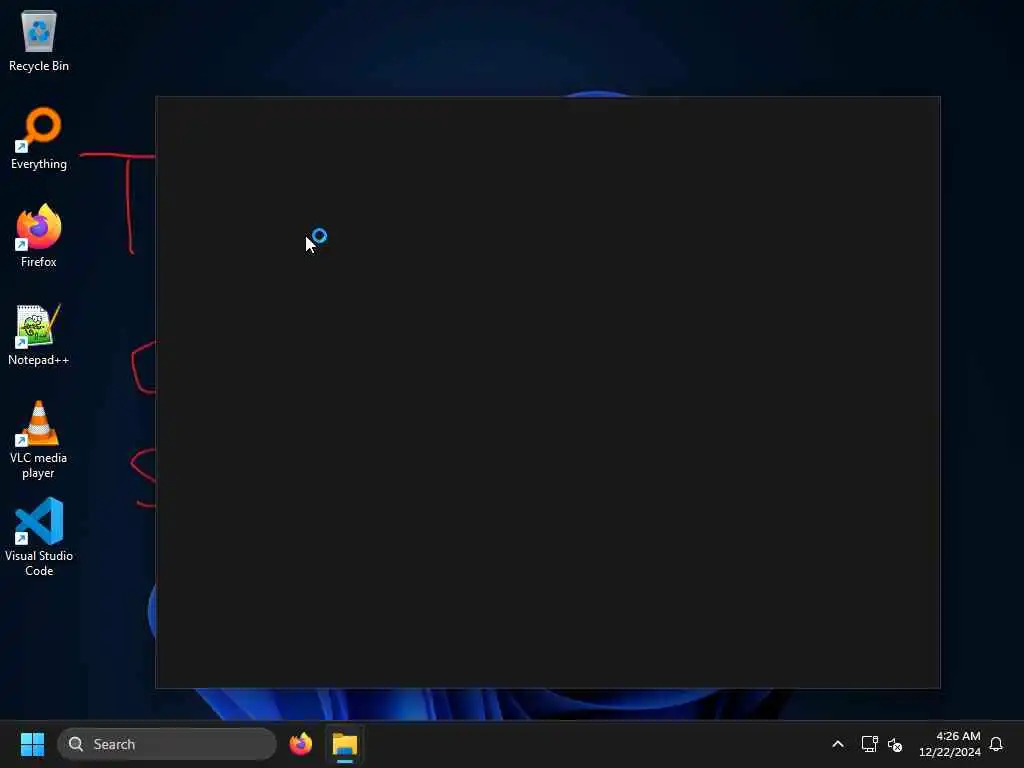Select the VLC media player shortcut
This screenshot has height=768, width=1024.
[x=39, y=440]
